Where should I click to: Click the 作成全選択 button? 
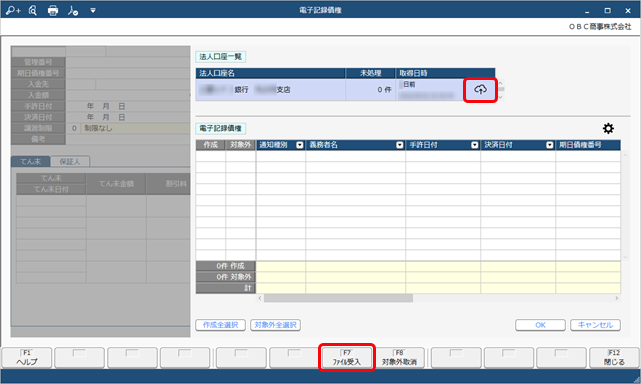pyautogui.click(x=220, y=325)
